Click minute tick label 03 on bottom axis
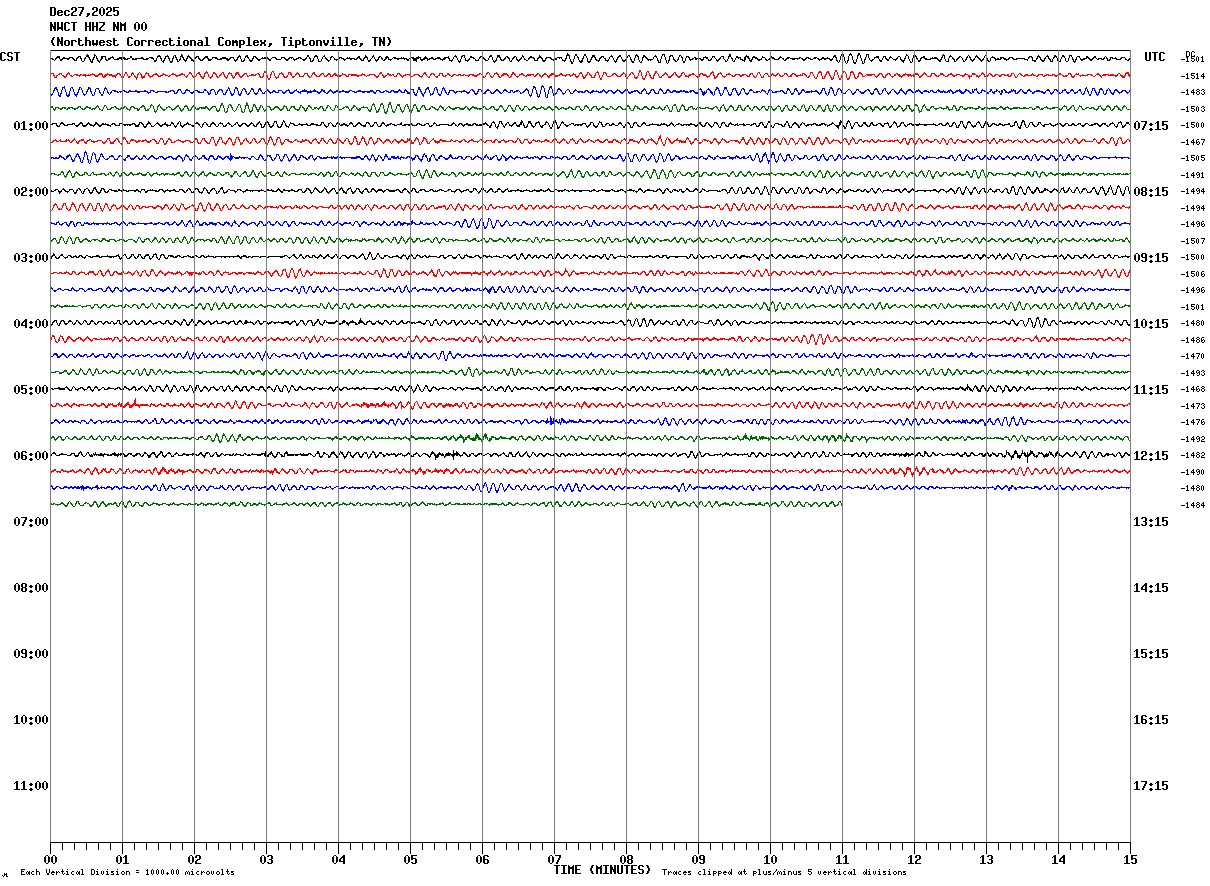 click(266, 860)
